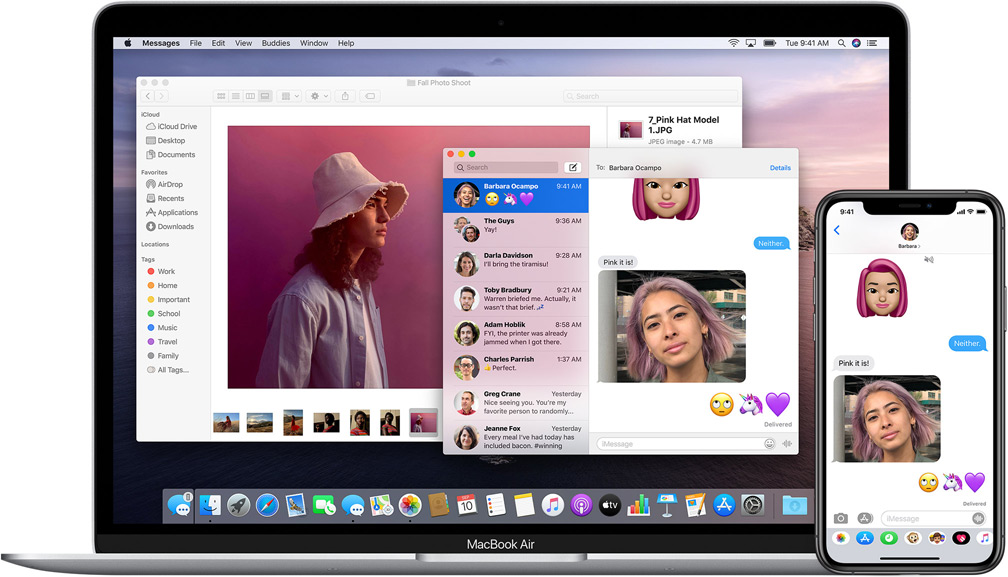Switch Finder to icon view
Viewport: 1008px width, 577px height.
click(221, 96)
